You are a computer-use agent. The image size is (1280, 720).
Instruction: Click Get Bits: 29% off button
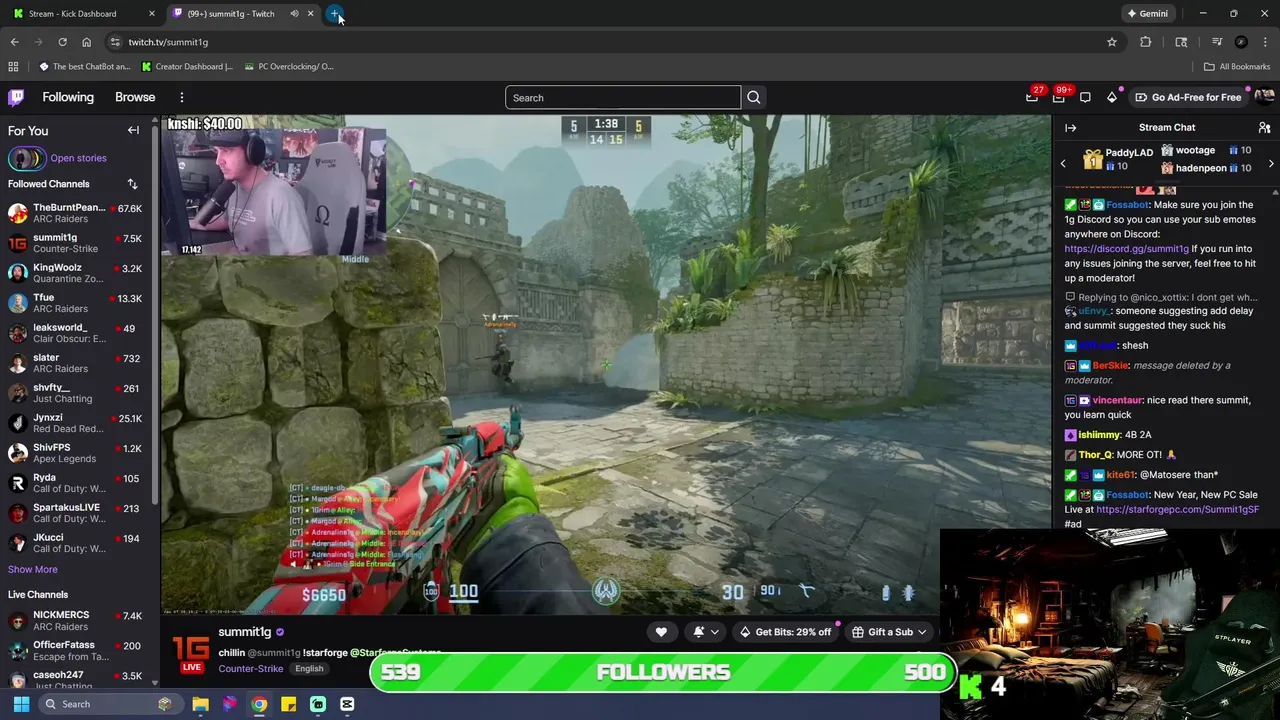coord(785,632)
